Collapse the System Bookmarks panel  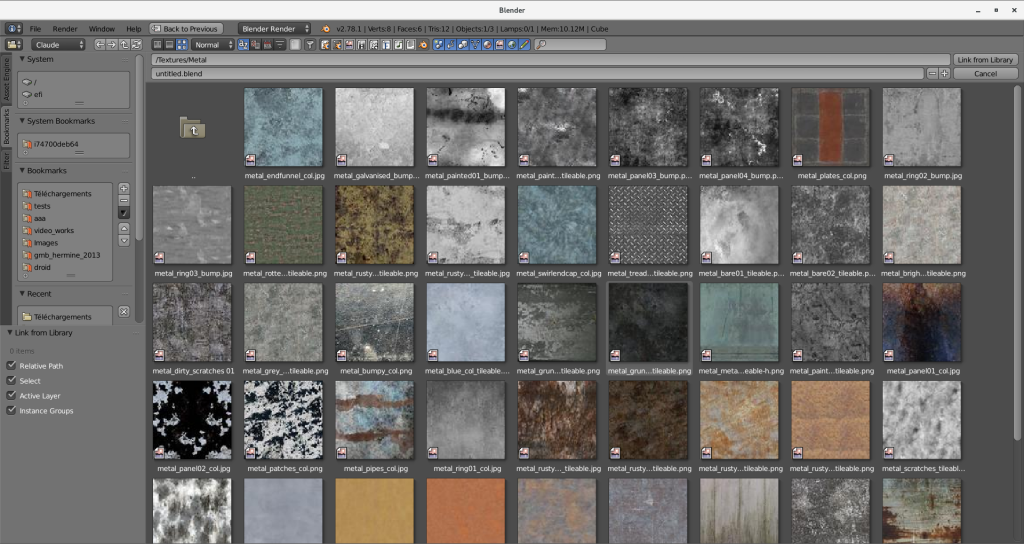tap(23, 121)
